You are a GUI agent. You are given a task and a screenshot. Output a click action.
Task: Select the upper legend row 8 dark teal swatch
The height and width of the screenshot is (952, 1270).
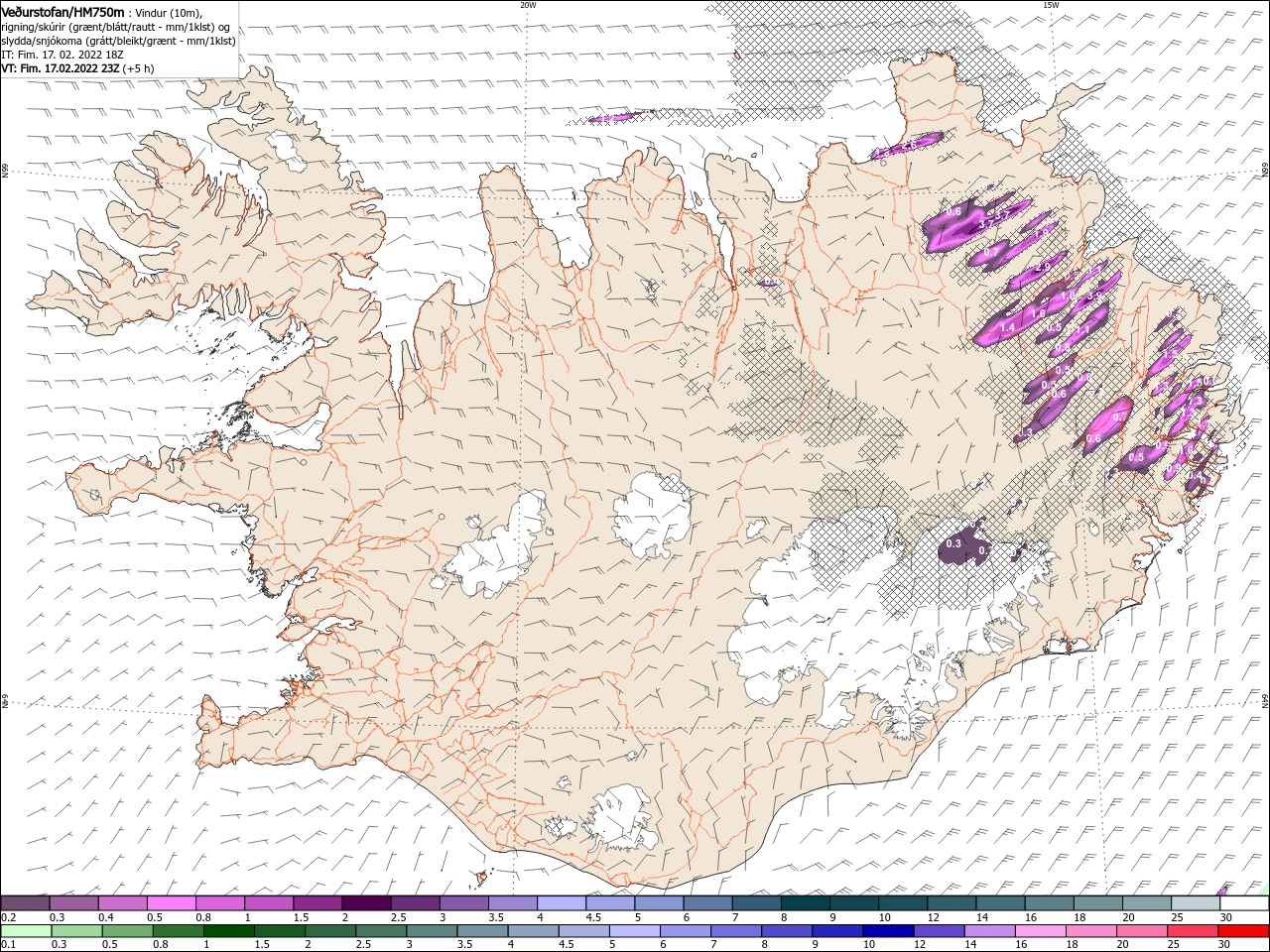806,902
